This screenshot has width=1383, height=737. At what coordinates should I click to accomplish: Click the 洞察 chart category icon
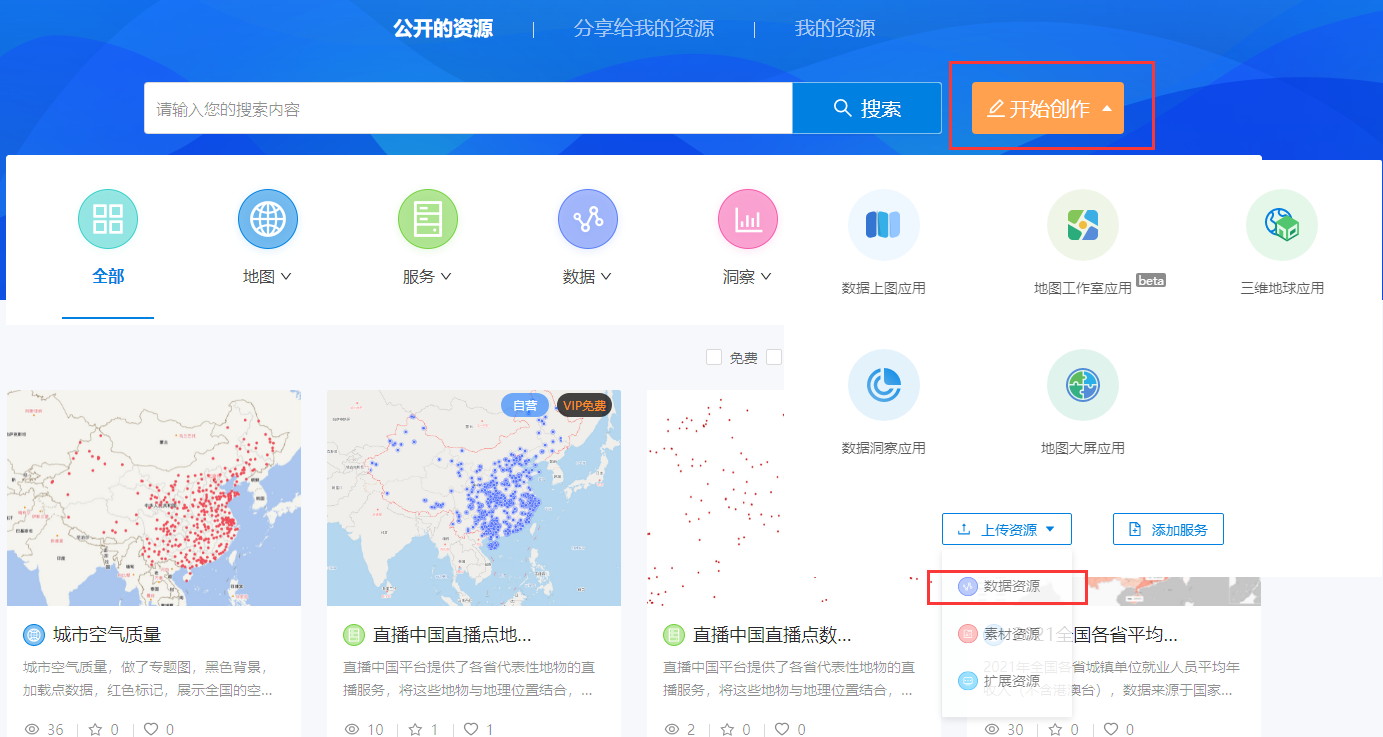747,219
